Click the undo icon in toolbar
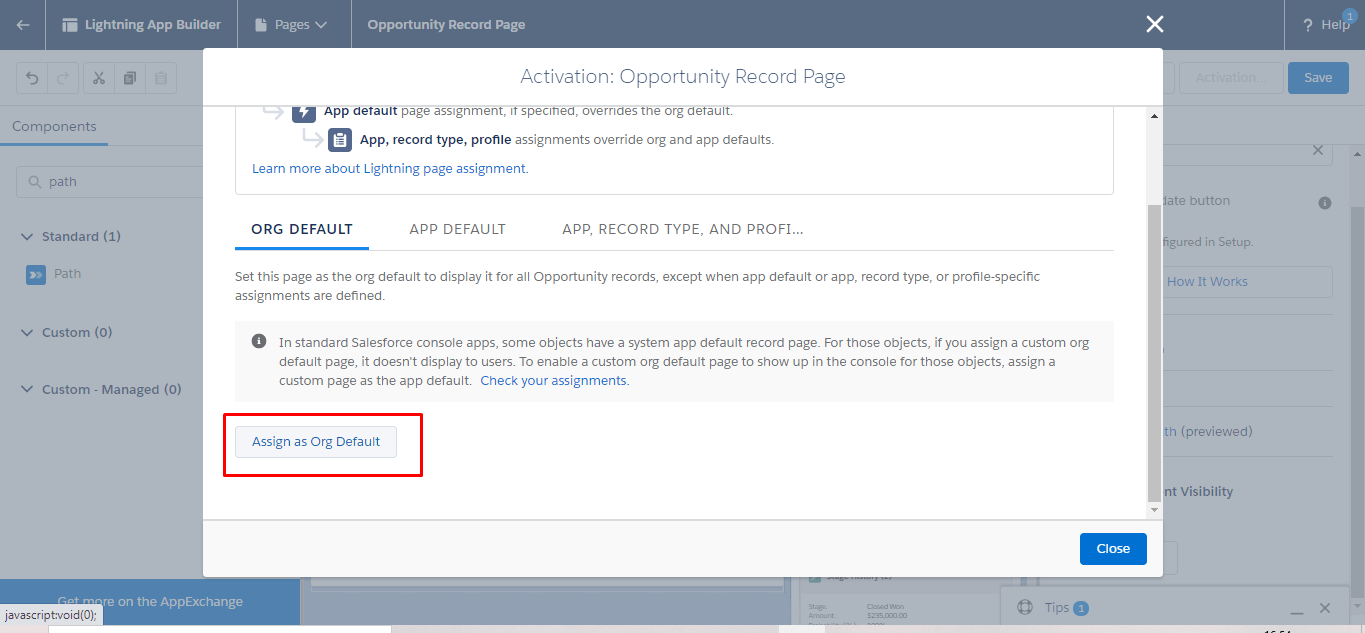Viewport: 1365px width, 633px height. point(32,78)
